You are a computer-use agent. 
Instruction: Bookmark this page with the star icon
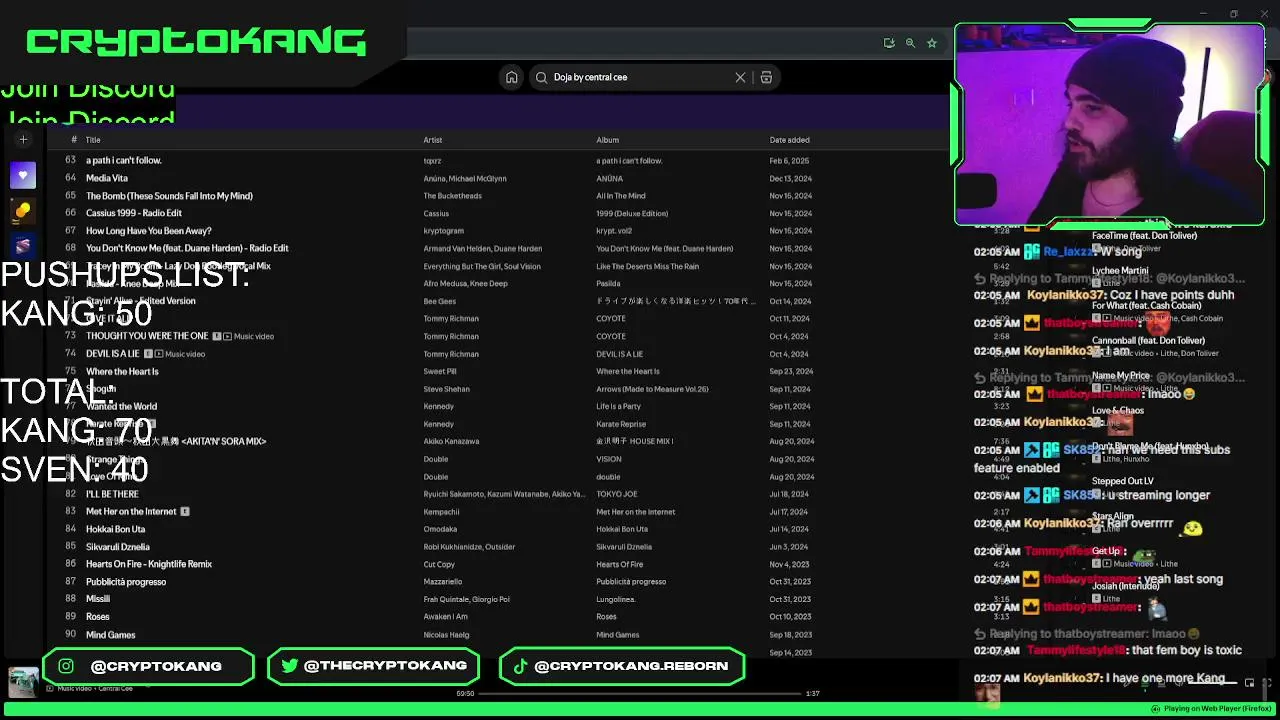(932, 43)
